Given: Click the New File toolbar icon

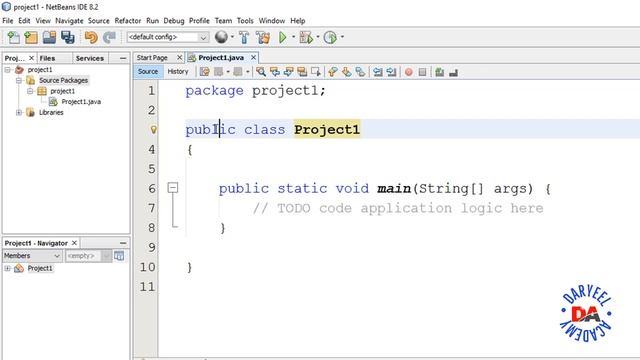Looking at the screenshot, I should 13,37.
